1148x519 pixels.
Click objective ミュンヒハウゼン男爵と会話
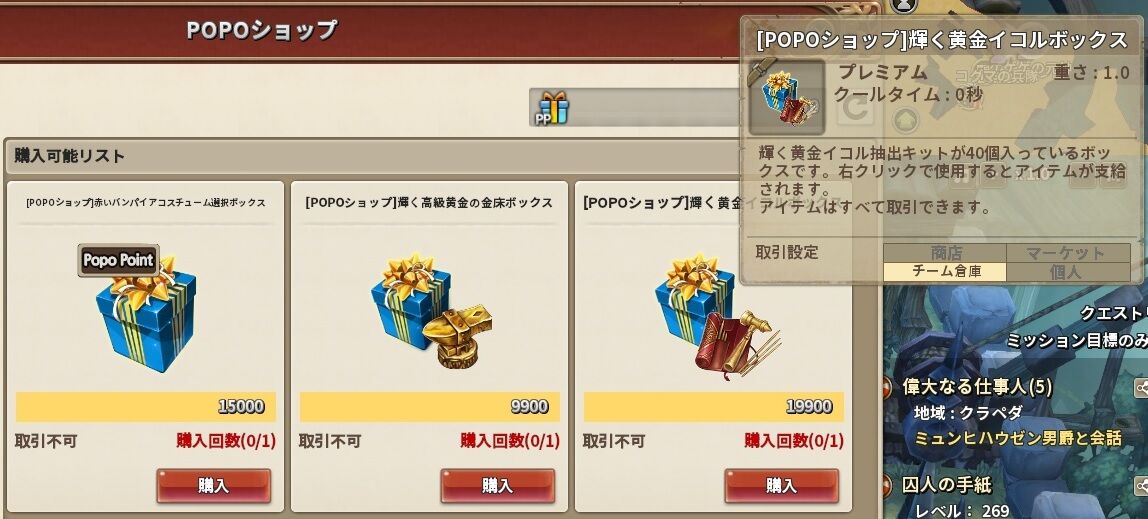click(x=1018, y=438)
